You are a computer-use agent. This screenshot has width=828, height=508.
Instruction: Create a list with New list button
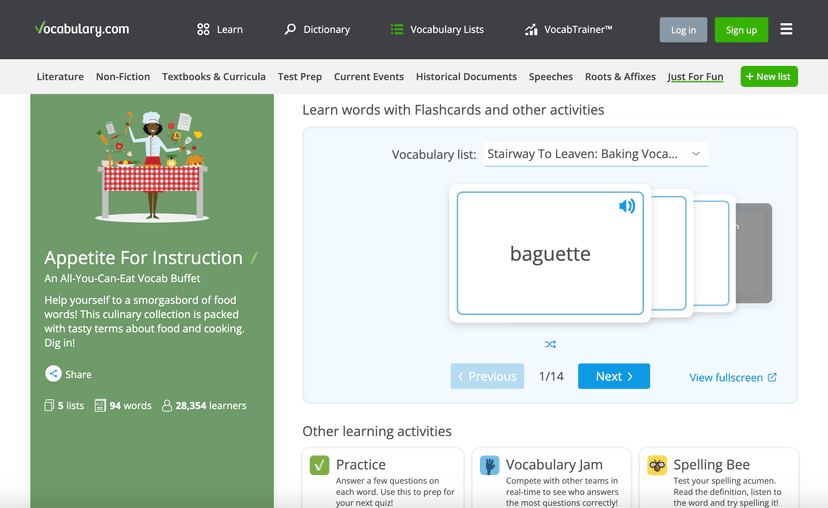pyautogui.click(x=768, y=77)
